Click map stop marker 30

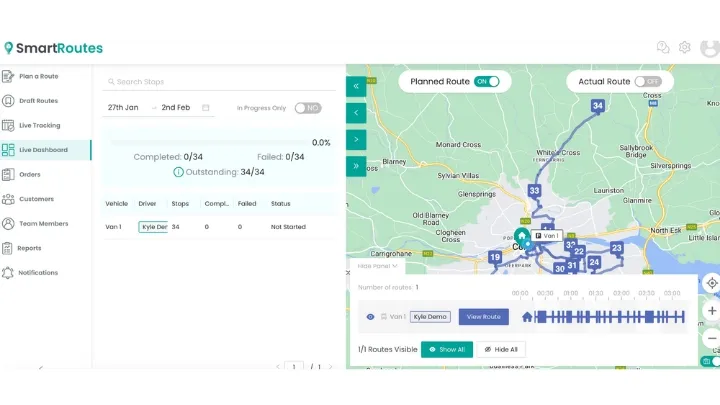coord(559,268)
